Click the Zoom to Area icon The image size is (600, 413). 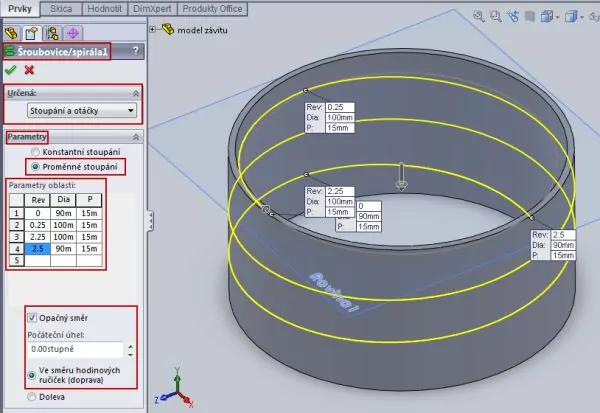tap(496, 17)
